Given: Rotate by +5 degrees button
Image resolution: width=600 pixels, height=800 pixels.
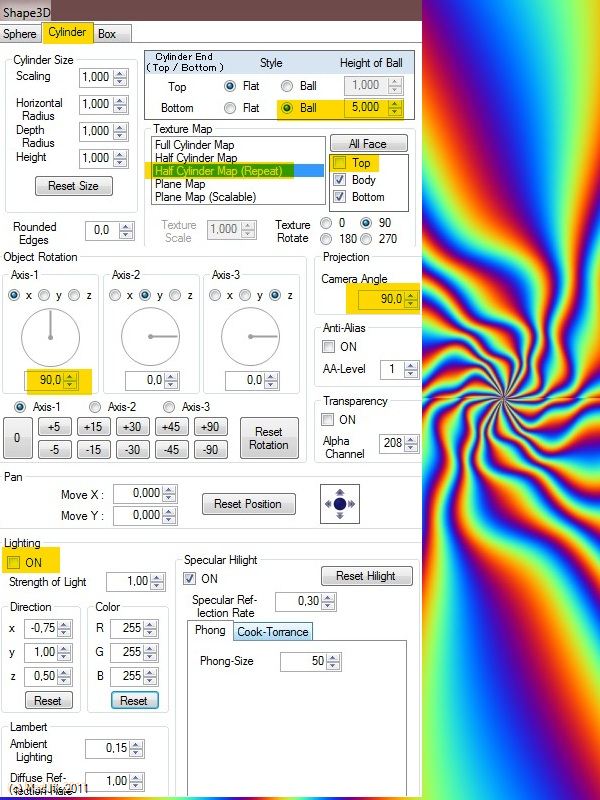Looking at the screenshot, I should coord(55,427).
